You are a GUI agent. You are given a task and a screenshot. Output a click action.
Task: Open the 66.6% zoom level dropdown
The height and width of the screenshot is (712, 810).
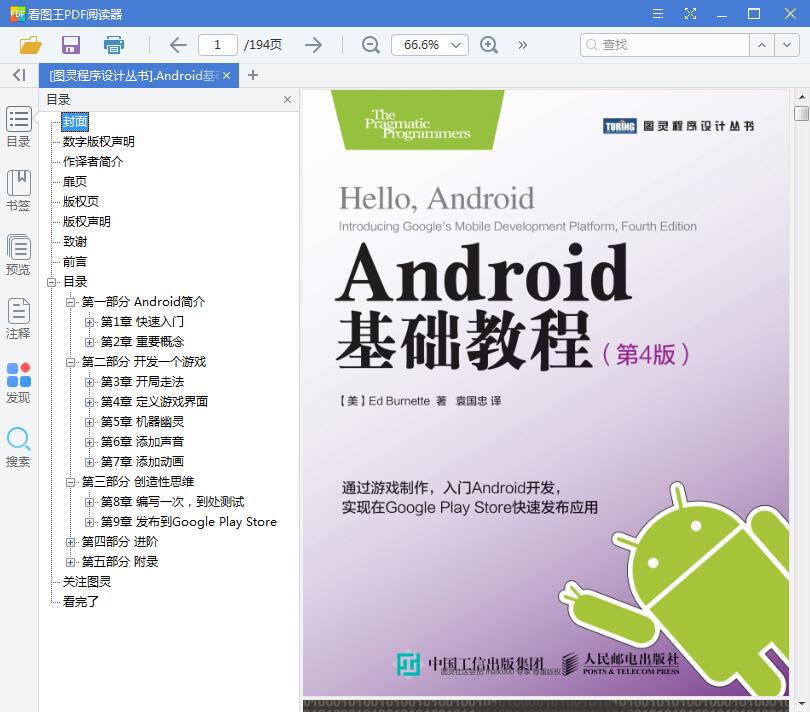click(x=429, y=45)
